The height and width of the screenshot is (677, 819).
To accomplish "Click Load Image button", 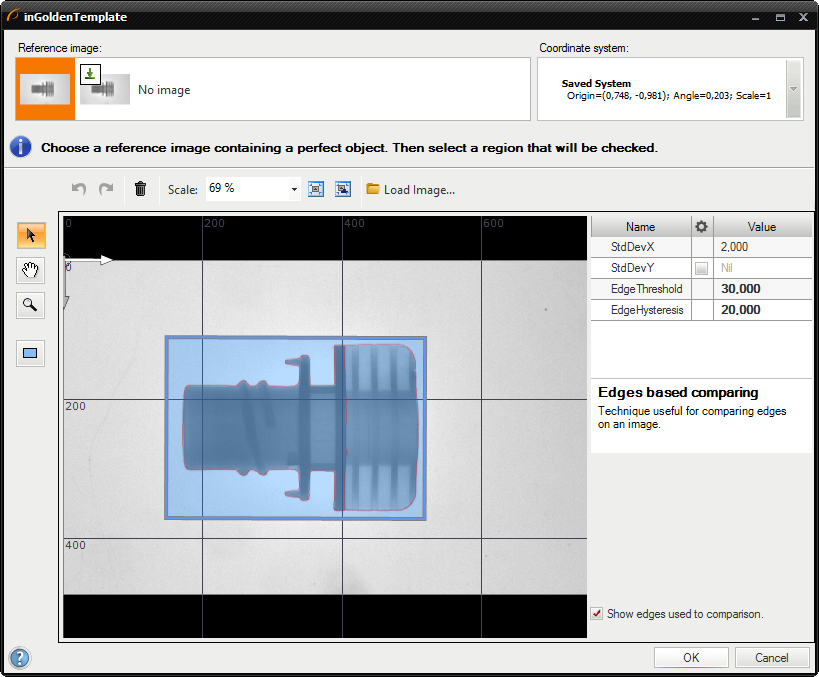I will (410, 189).
